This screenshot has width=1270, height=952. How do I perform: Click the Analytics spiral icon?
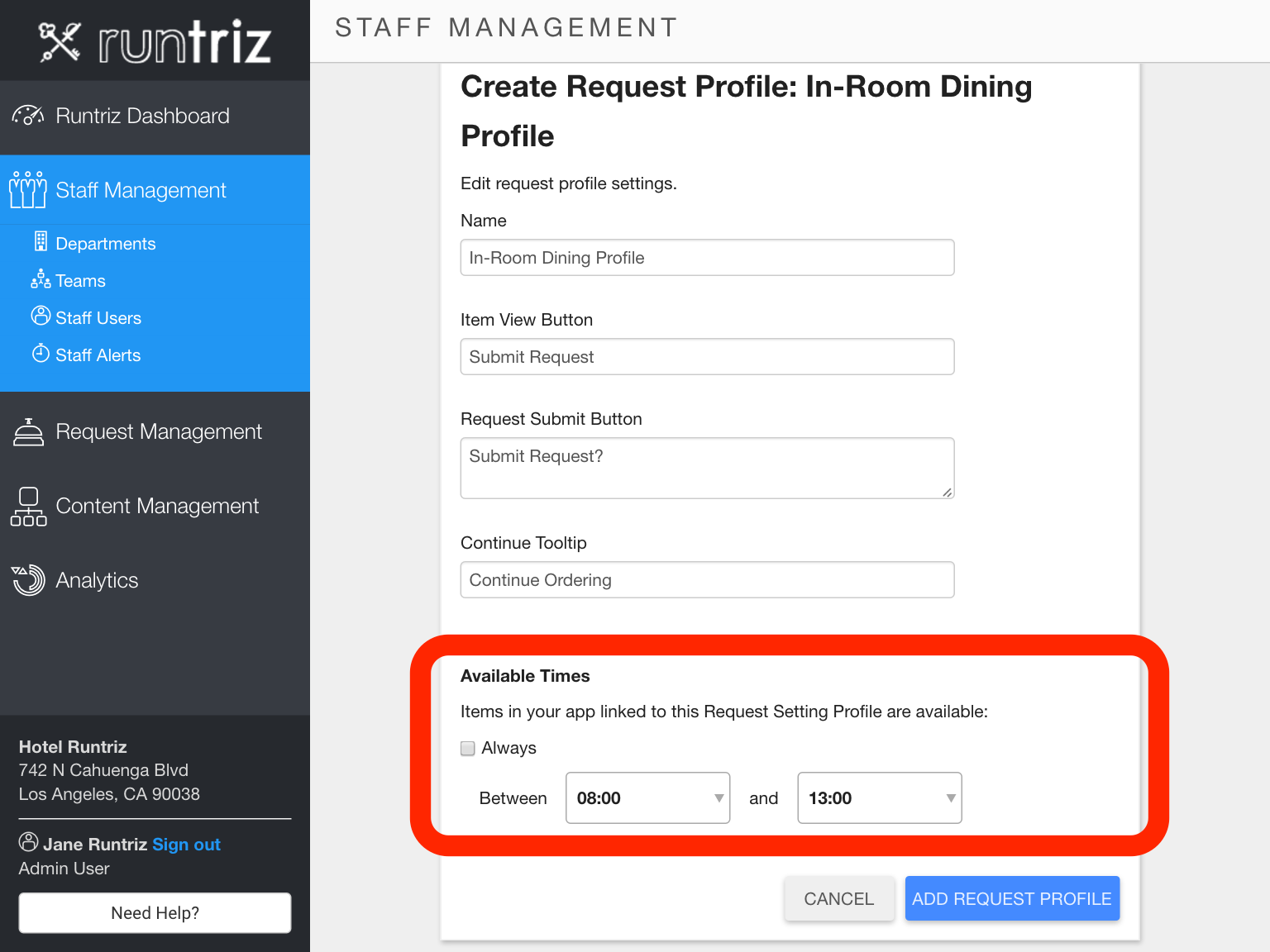tap(28, 580)
